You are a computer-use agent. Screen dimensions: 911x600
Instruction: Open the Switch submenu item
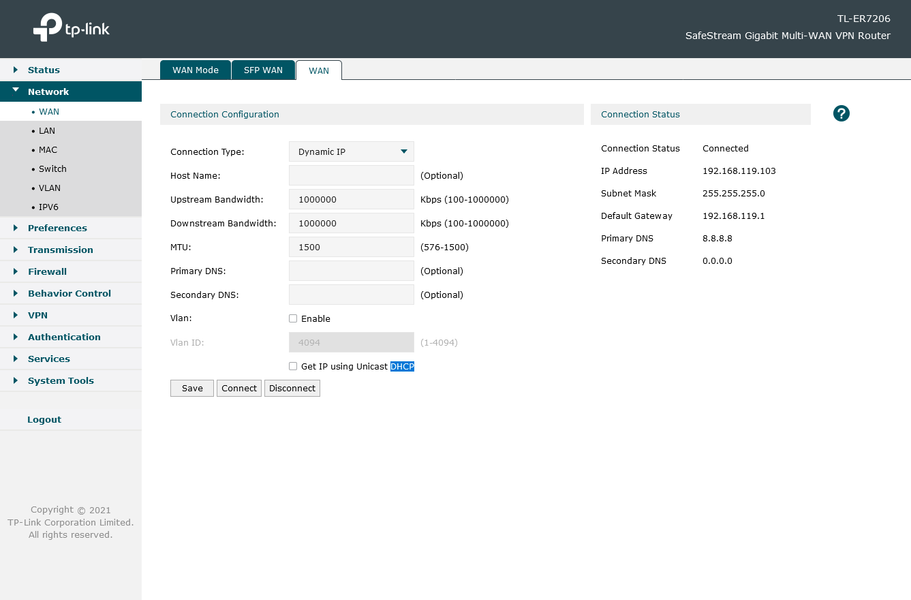tap(71, 168)
